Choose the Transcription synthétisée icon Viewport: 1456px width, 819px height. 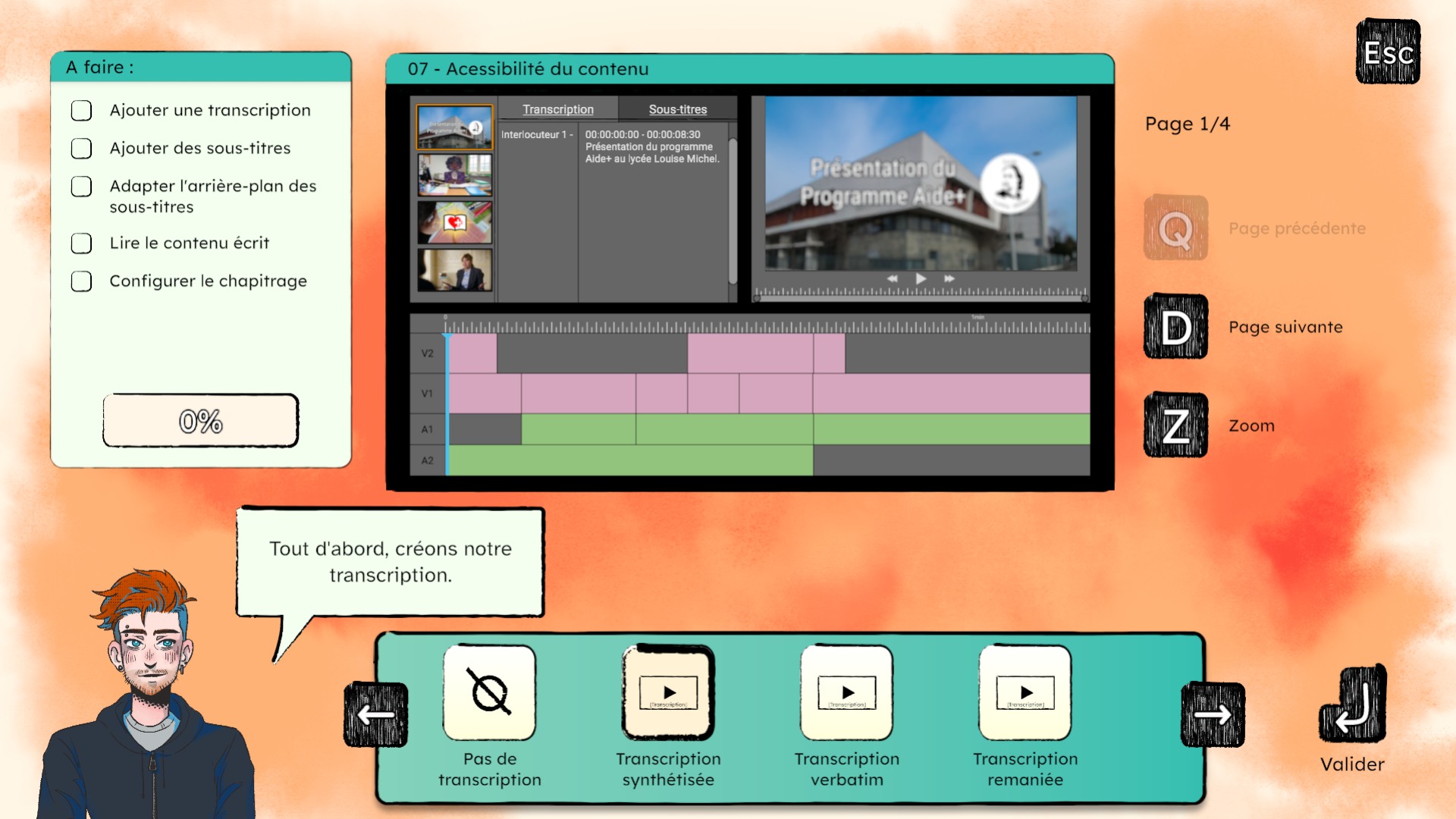coord(668,693)
